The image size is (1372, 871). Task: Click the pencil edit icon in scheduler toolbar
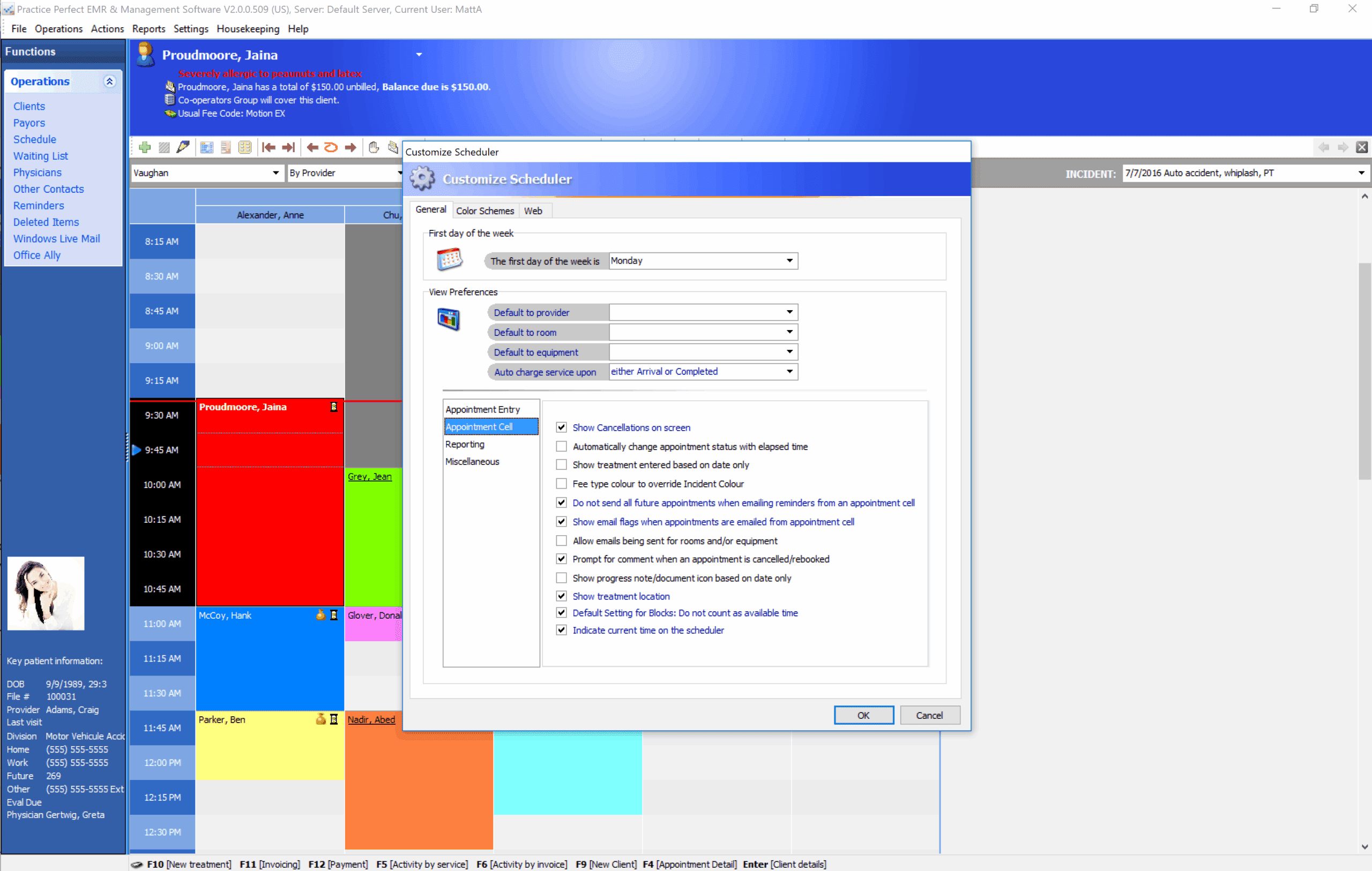[183, 147]
